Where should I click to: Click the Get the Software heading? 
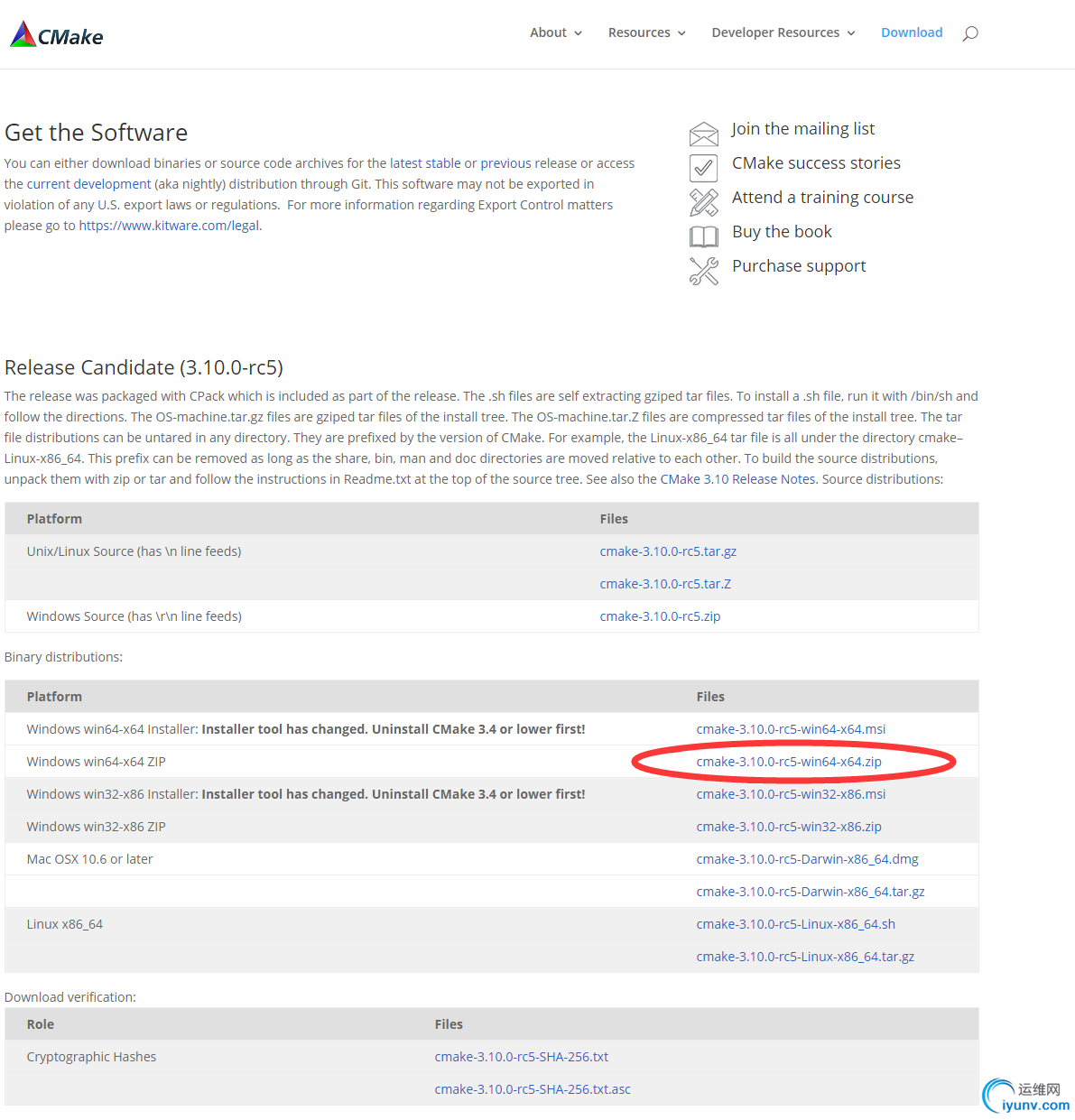[96, 133]
